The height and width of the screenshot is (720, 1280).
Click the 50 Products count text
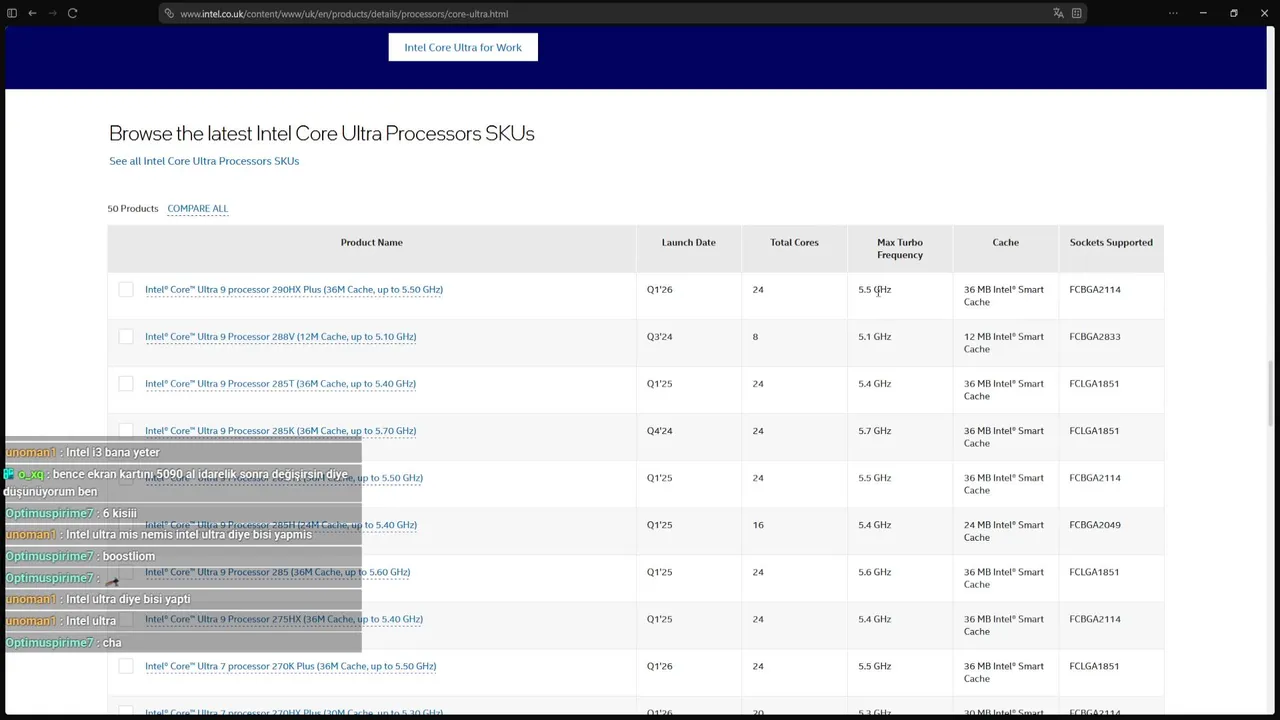pos(133,208)
